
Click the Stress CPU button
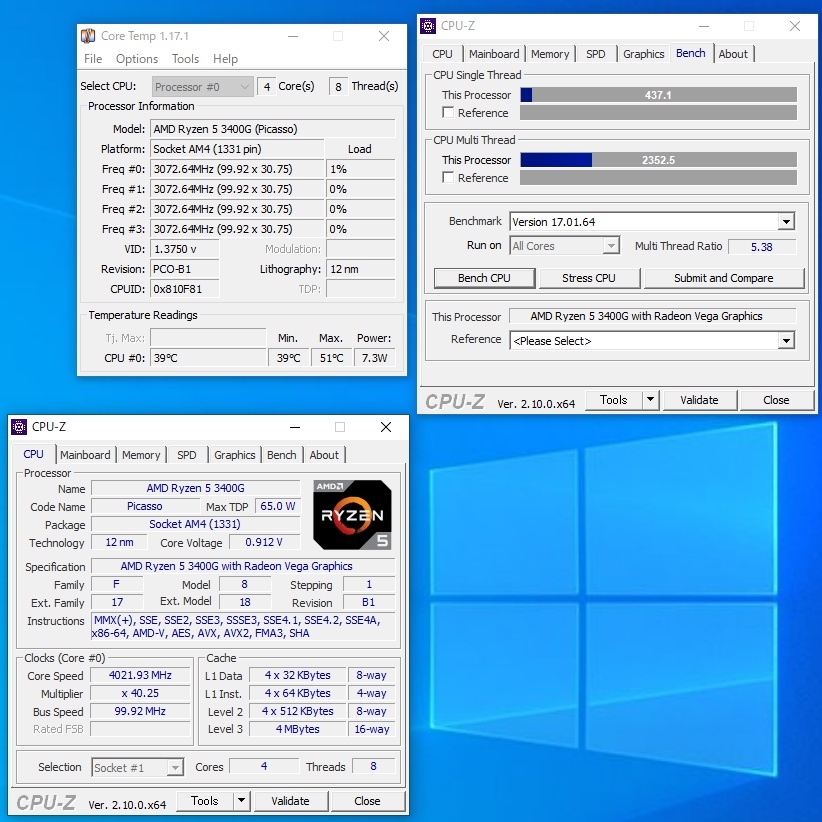click(x=589, y=278)
